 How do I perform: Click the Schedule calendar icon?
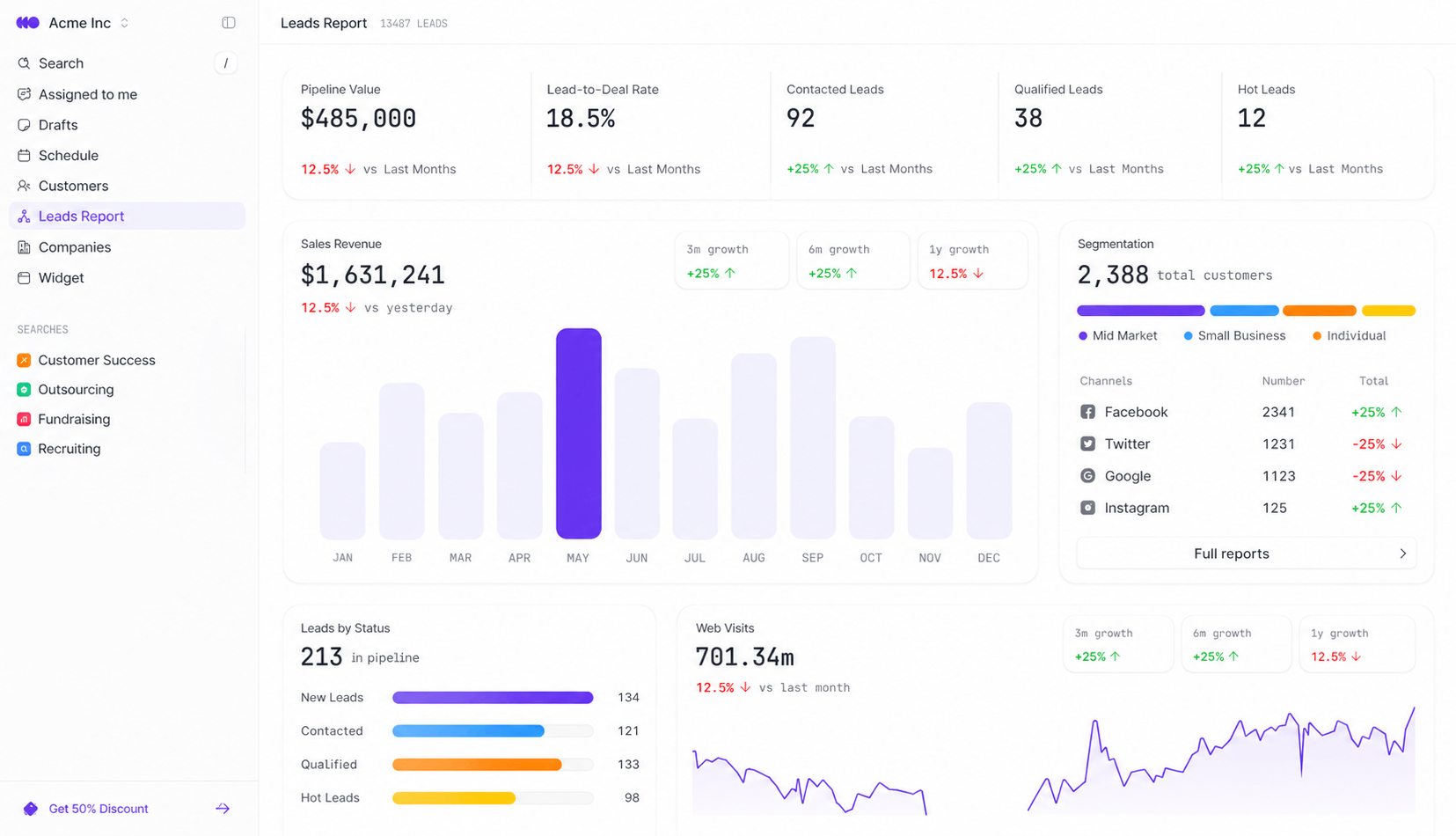(x=24, y=156)
